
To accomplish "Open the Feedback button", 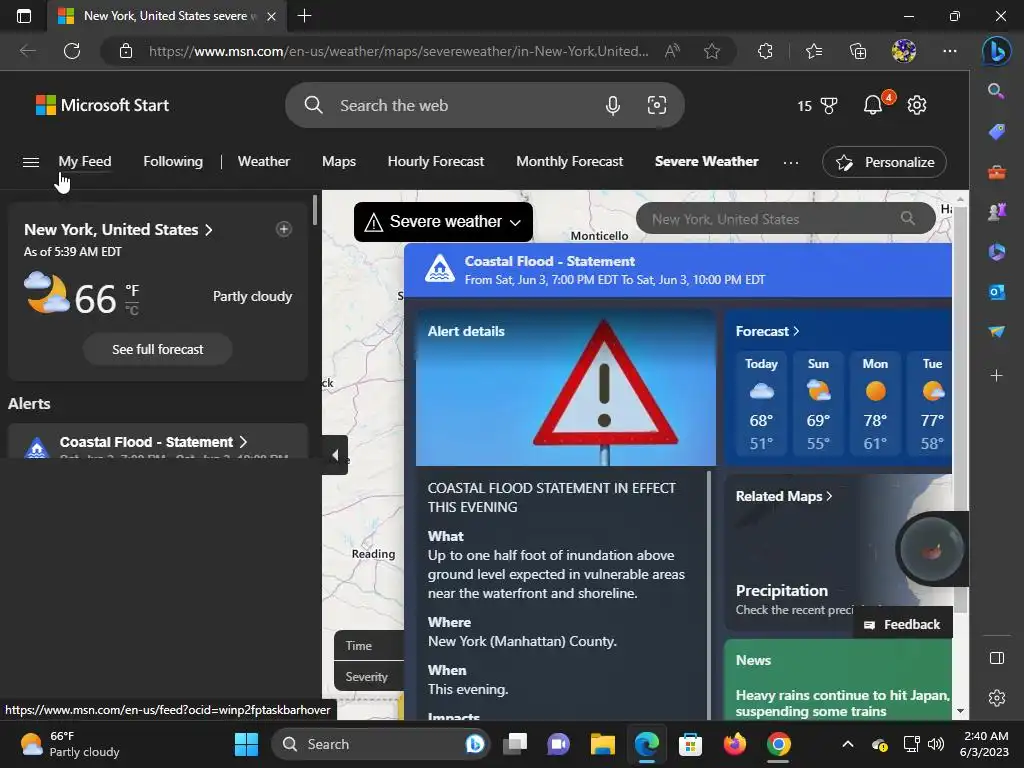I will pos(903,624).
